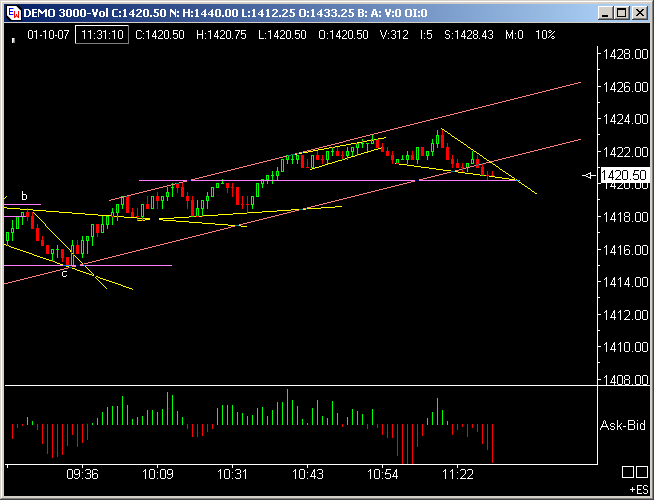Viewport: 654px width, 500px height.
Task: Click the 09:36 time axis label
Action: [x=82, y=474]
